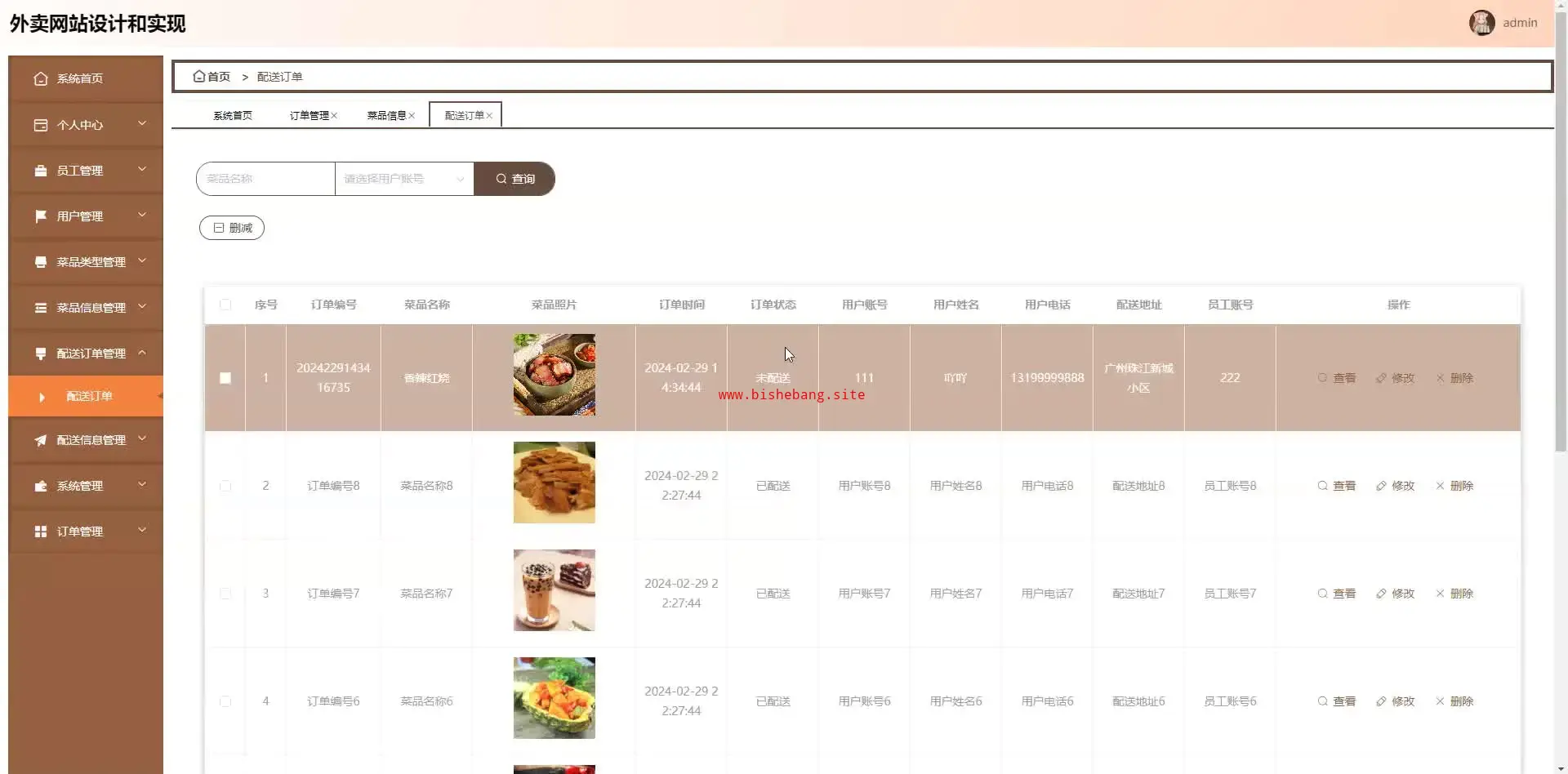1568x774 pixels.
Task: Expand 菜品类型管理 chevron
Action: (x=142, y=260)
